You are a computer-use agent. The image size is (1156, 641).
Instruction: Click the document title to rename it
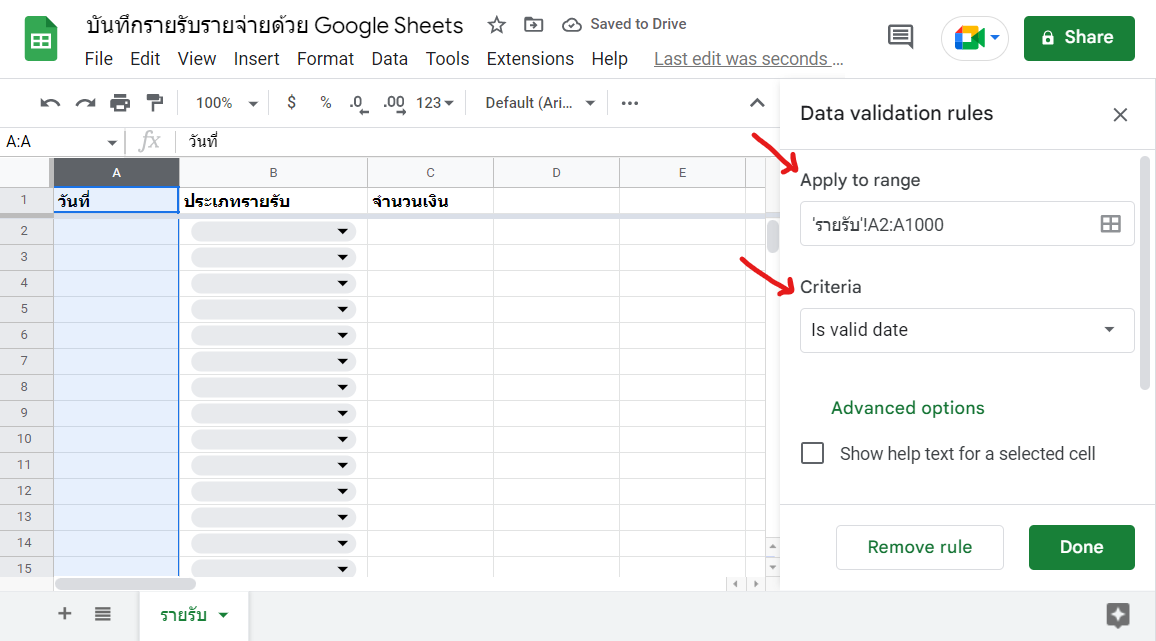(x=275, y=26)
